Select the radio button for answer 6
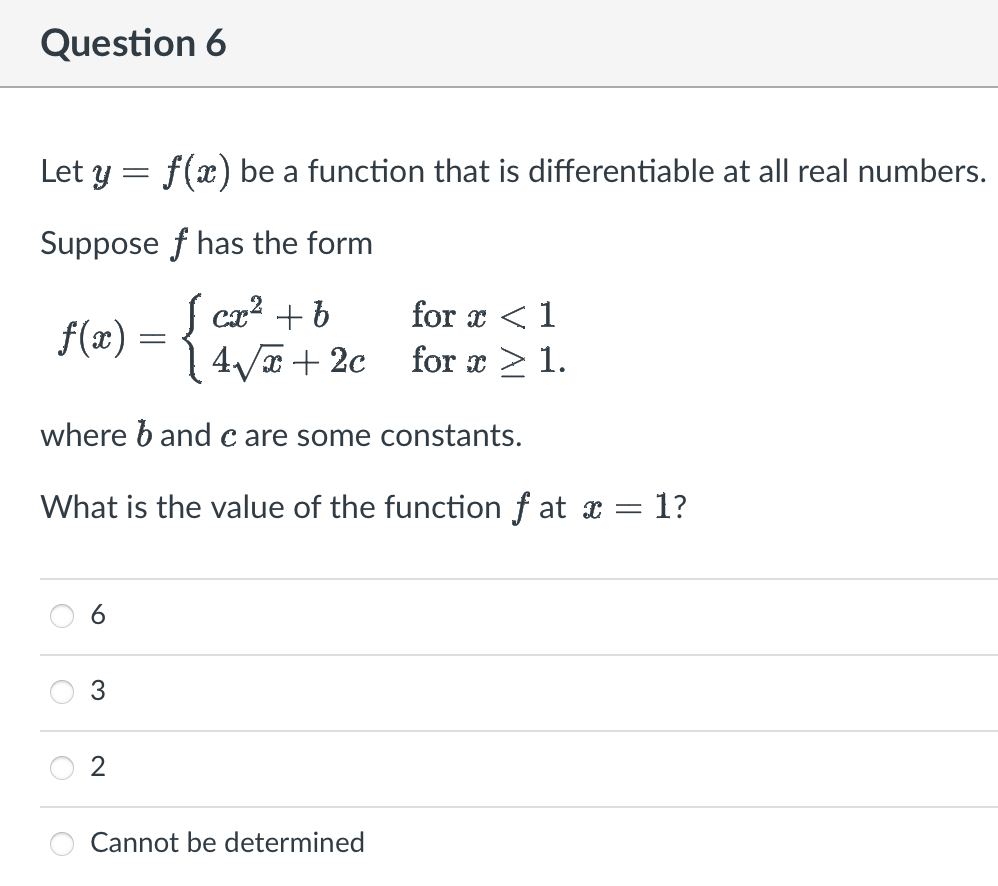The width and height of the screenshot is (998, 886). pos(62,617)
